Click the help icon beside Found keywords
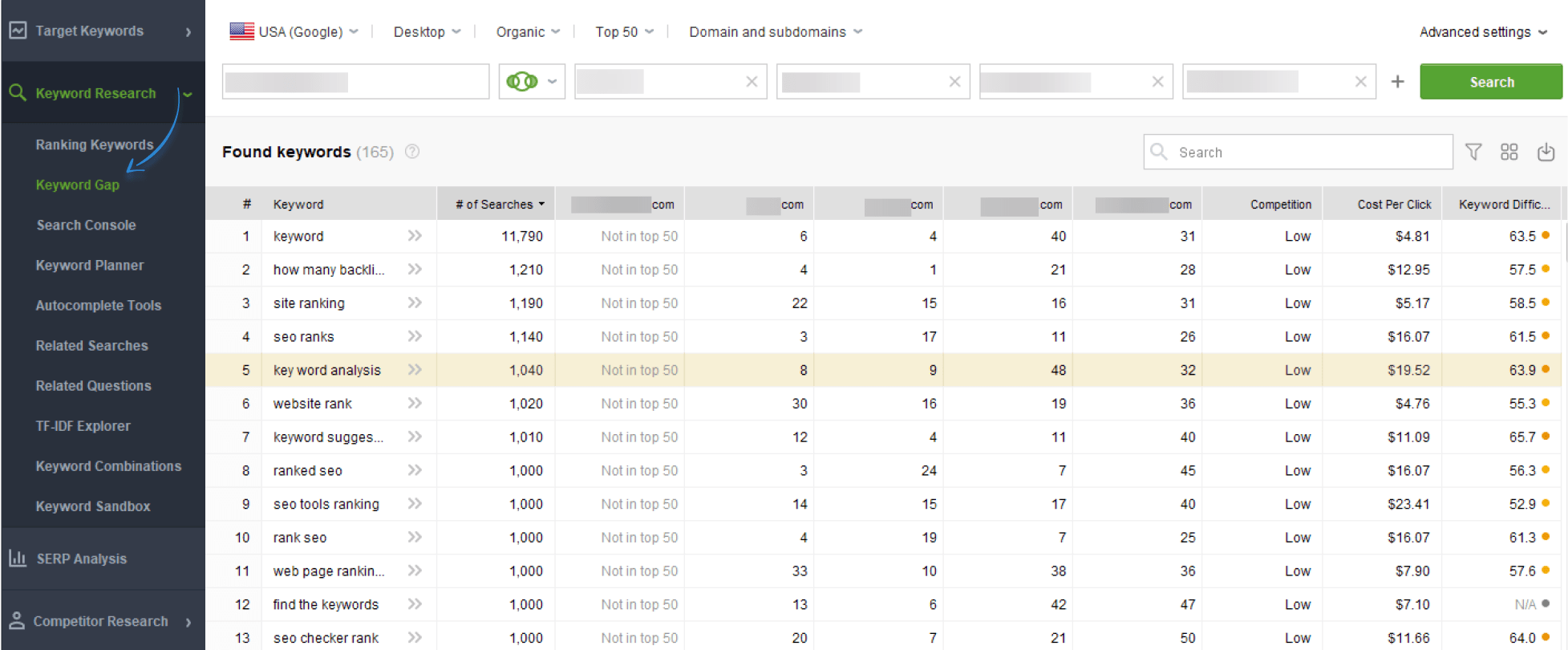Viewport: 1568px width, 650px height. [x=412, y=152]
